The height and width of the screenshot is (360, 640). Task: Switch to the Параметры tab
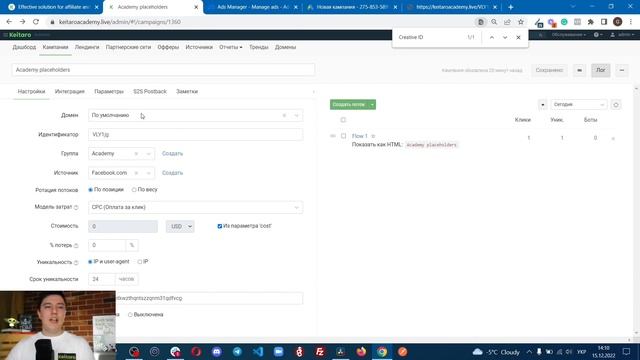(x=109, y=92)
